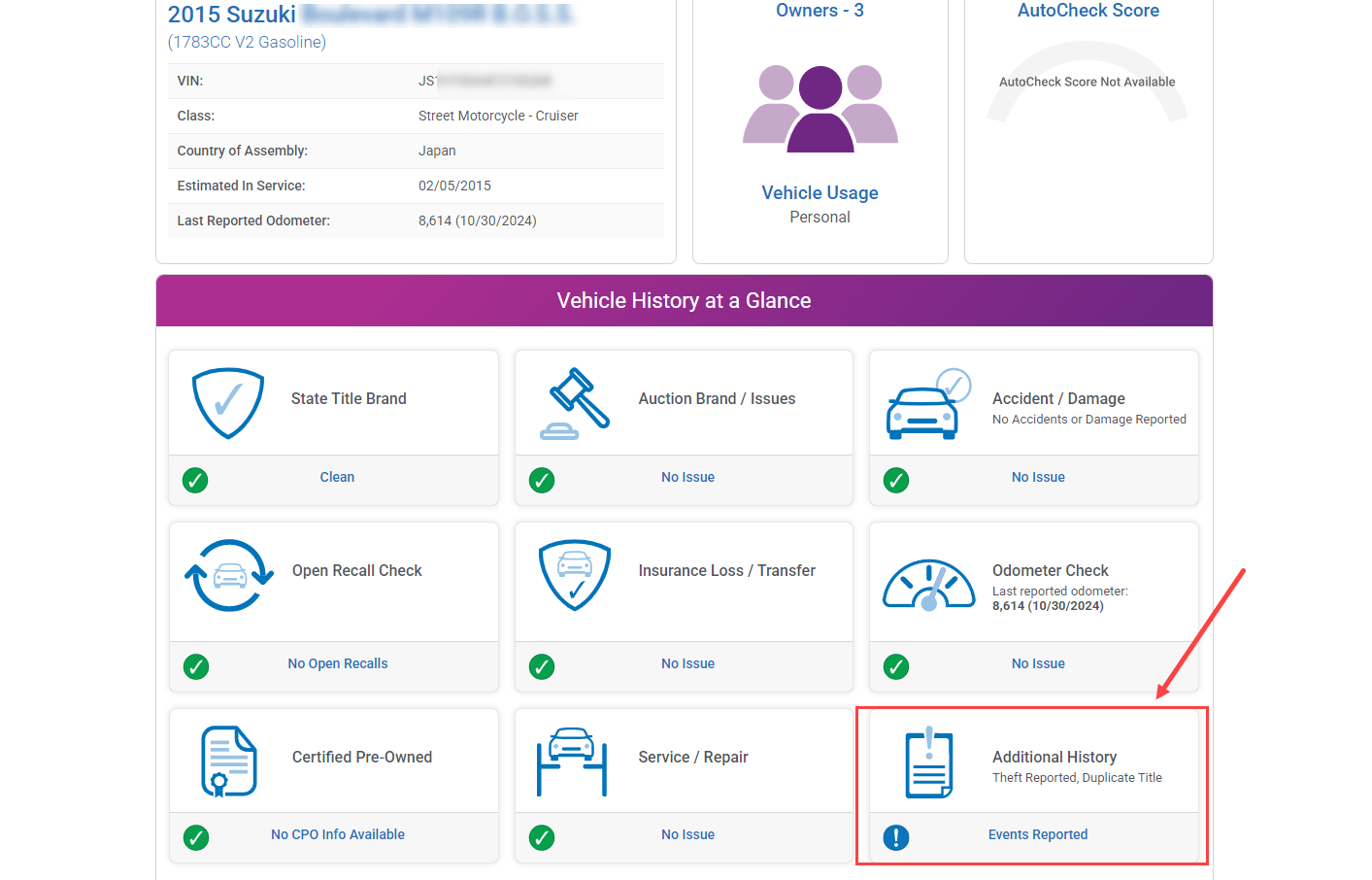Image resolution: width=1372 pixels, height=880 pixels.
Task: Click the Open Recall Check label
Action: coord(357,570)
